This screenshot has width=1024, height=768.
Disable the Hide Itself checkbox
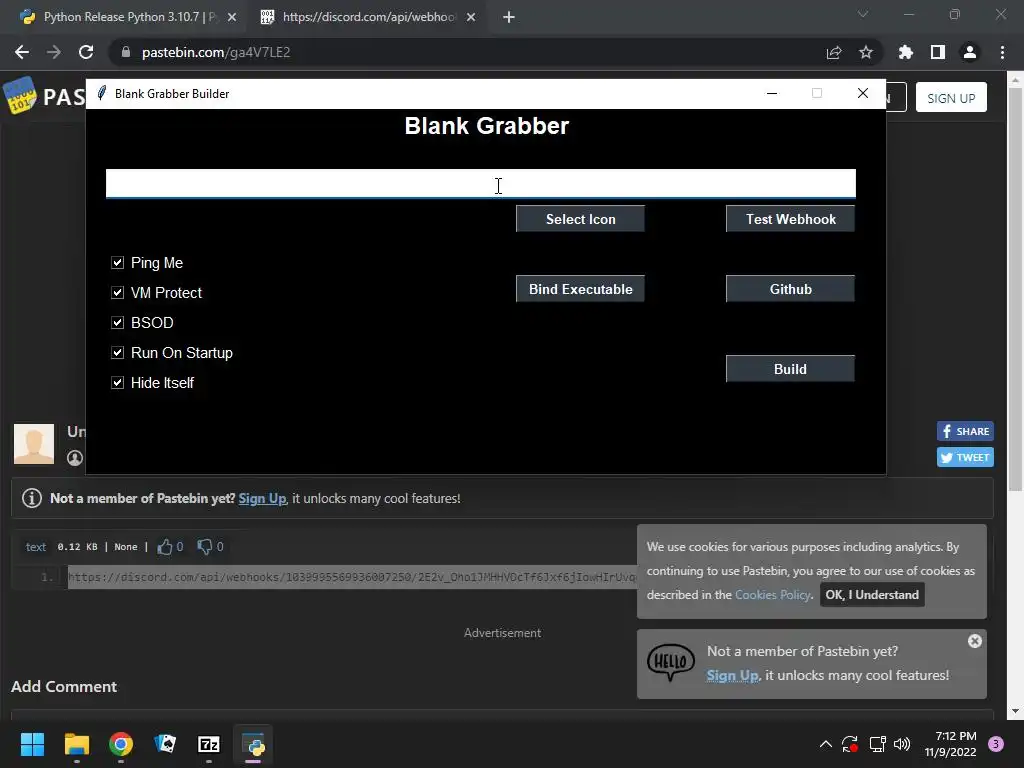(118, 383)
